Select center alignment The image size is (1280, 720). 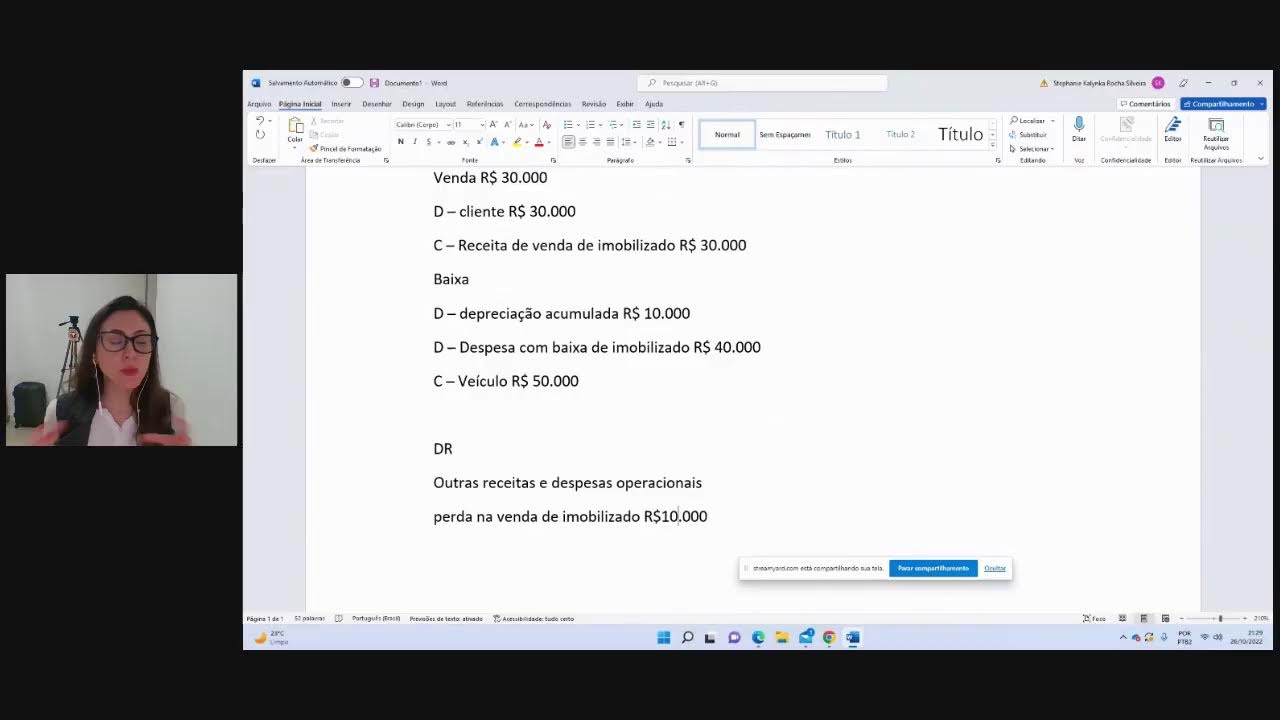pos(582,142)
